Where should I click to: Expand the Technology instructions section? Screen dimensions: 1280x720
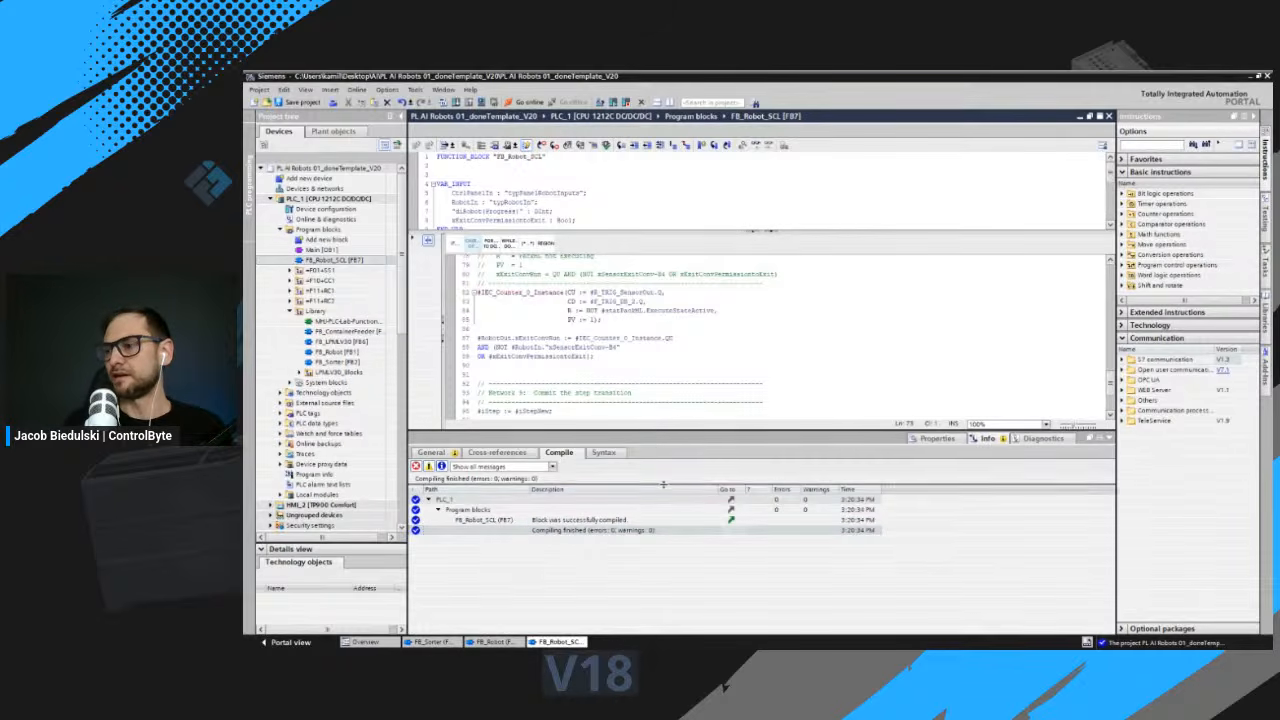coord(1122,325)
